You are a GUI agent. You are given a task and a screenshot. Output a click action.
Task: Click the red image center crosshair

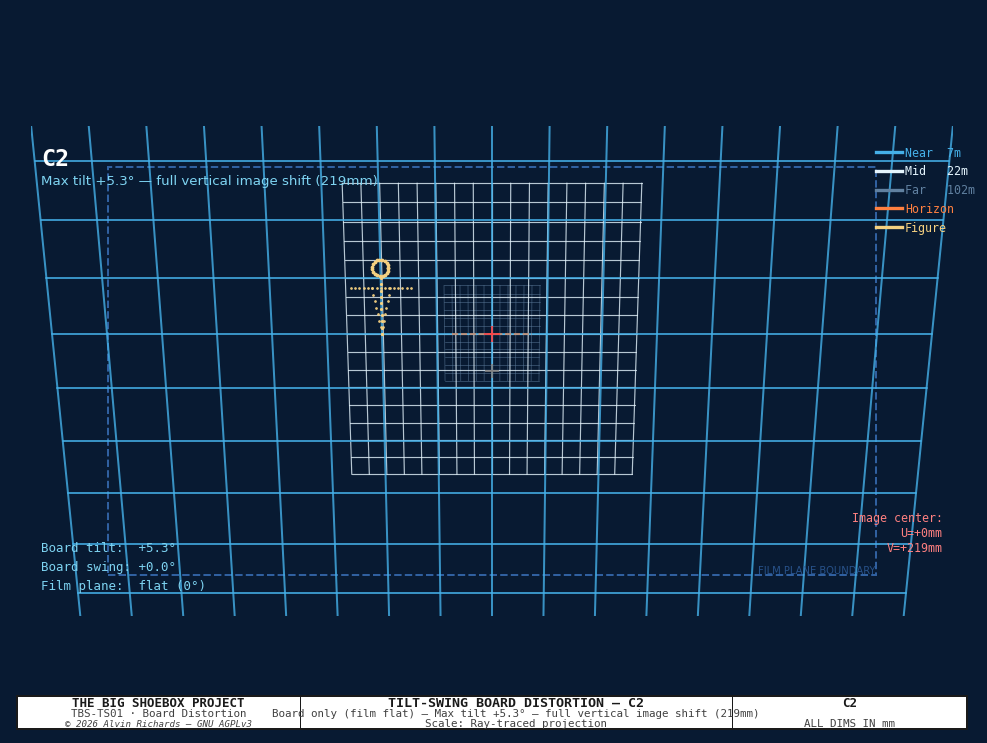[492, 334]
